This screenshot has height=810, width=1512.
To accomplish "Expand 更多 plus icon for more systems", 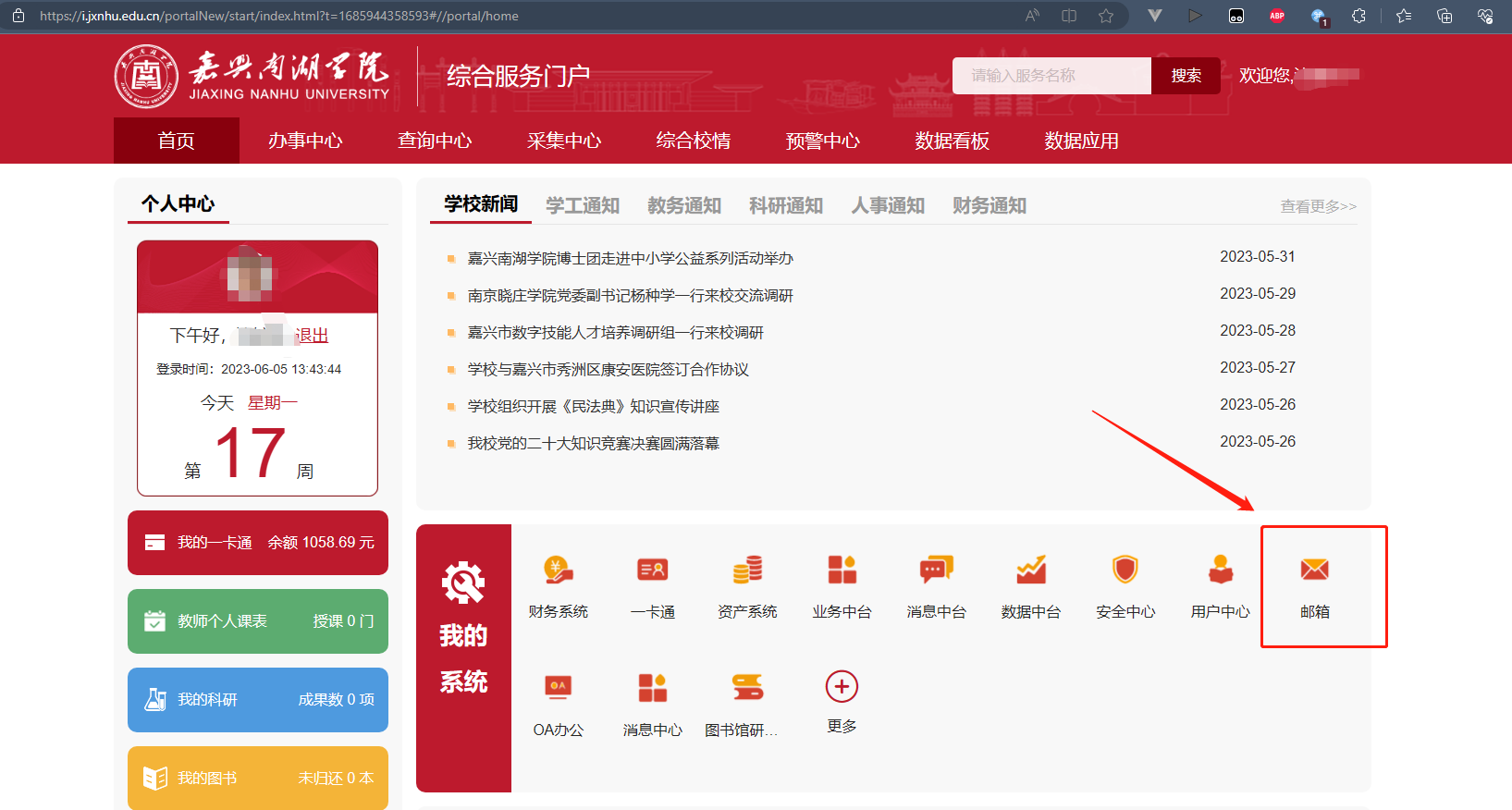I will 842,687.
